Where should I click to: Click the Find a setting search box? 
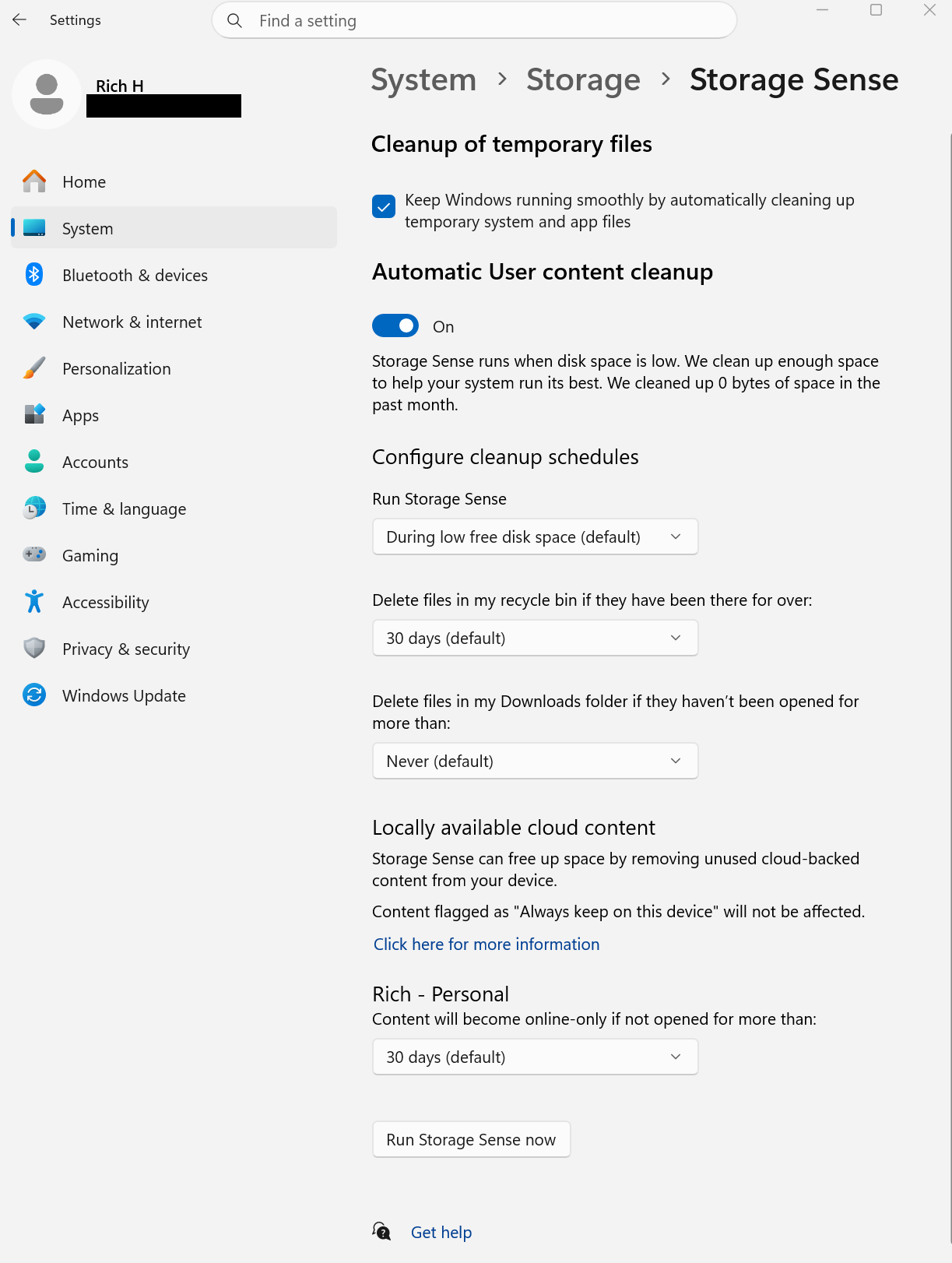pos(474,20)
